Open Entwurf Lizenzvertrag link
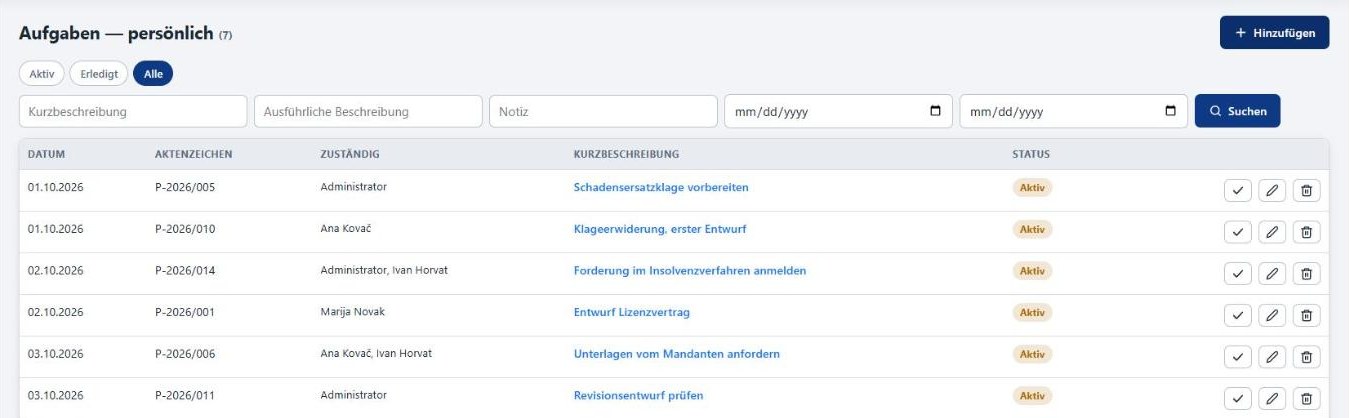 click(x=632, y=312)
